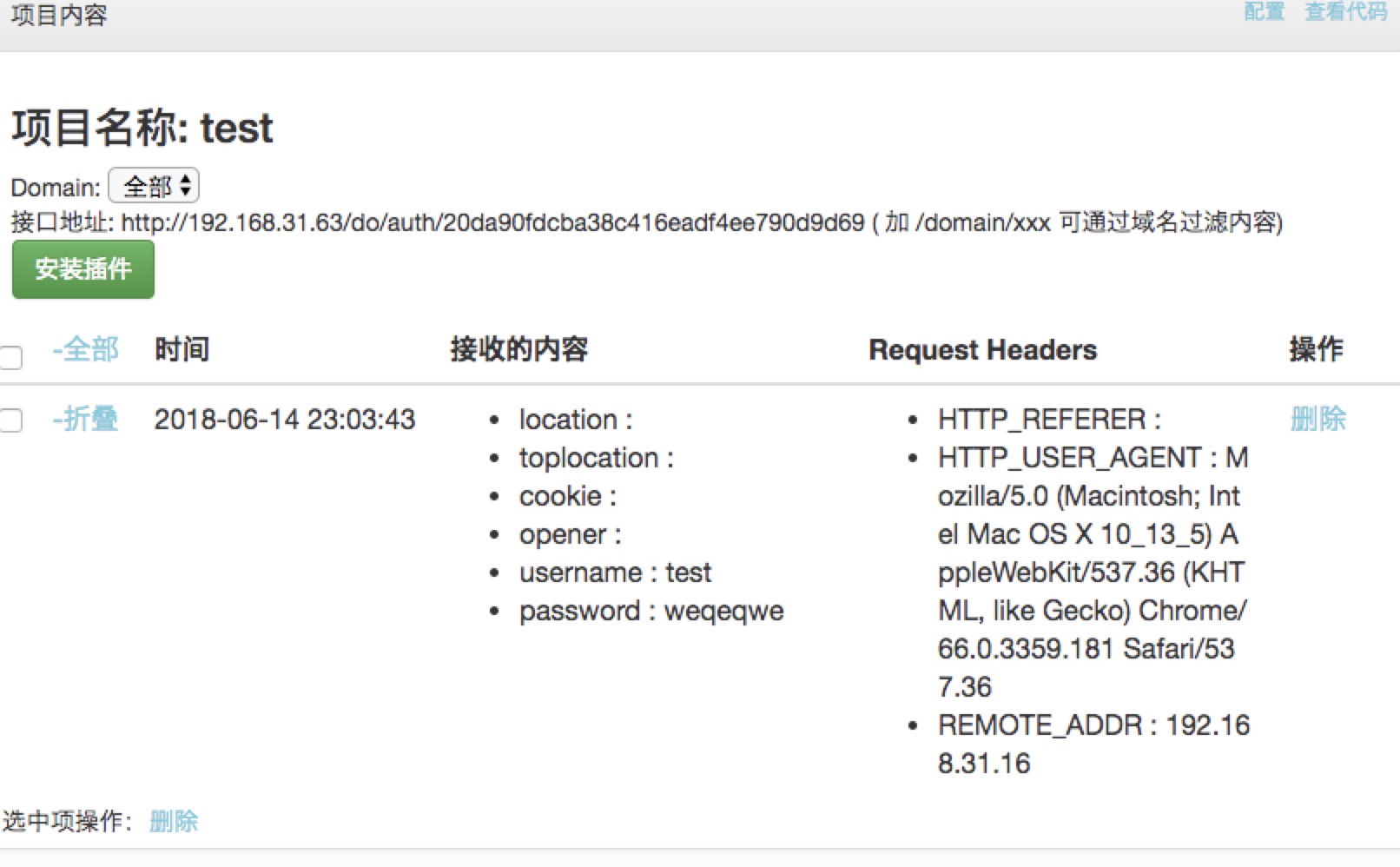Screen dimensions: 1400x867
Task: Click the green 安装插件 button
Action: coord(83,269)
